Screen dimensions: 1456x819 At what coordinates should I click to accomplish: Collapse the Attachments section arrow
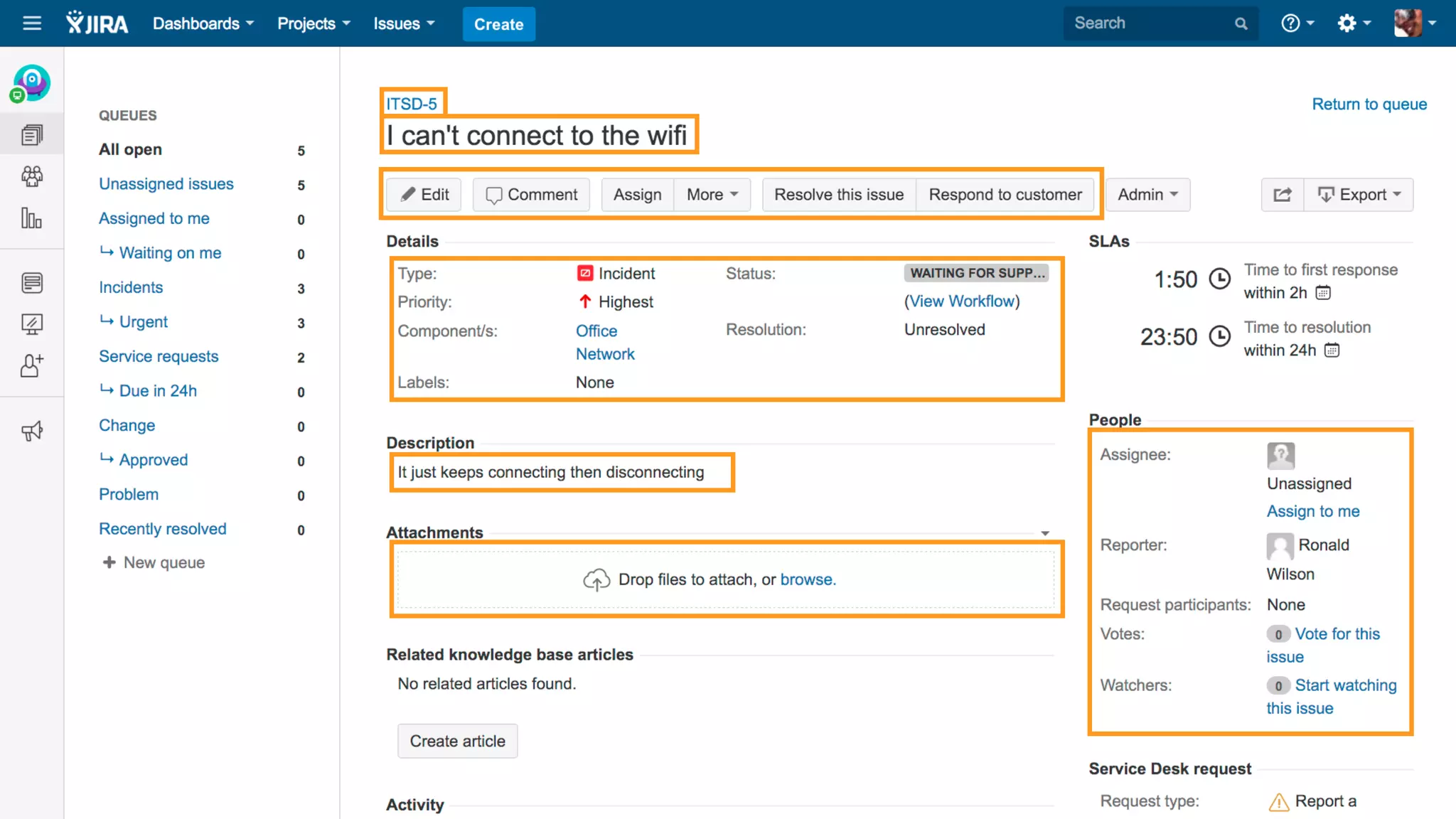tap(1045, 533)
